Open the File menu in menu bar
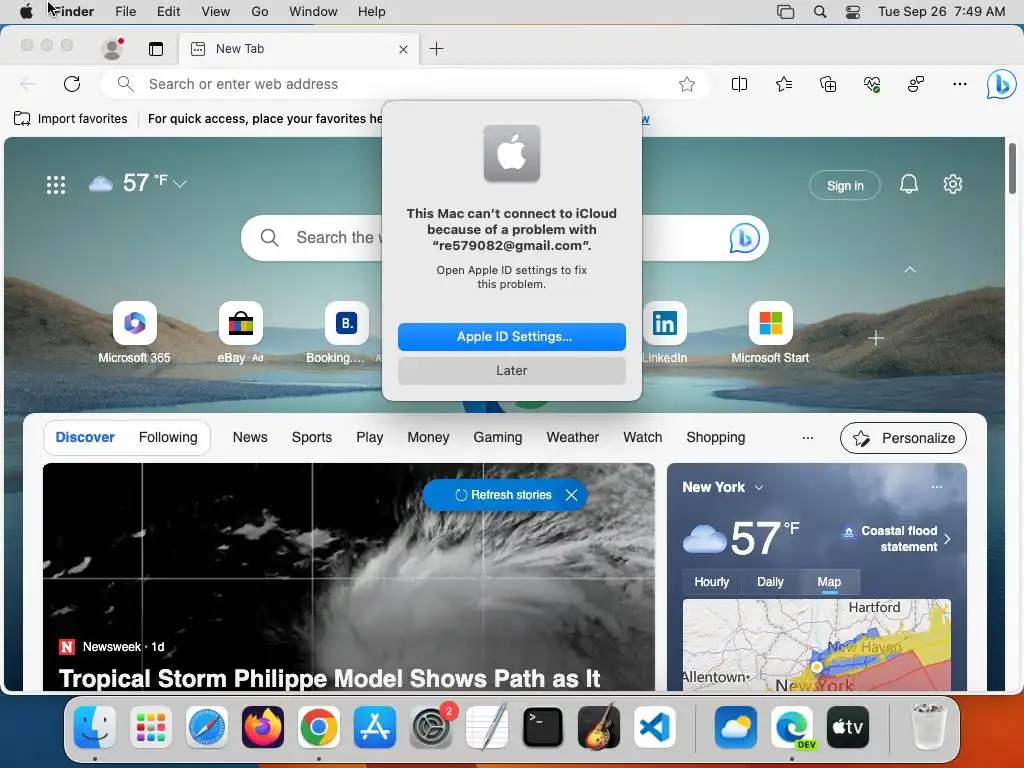 pos(125,12)
